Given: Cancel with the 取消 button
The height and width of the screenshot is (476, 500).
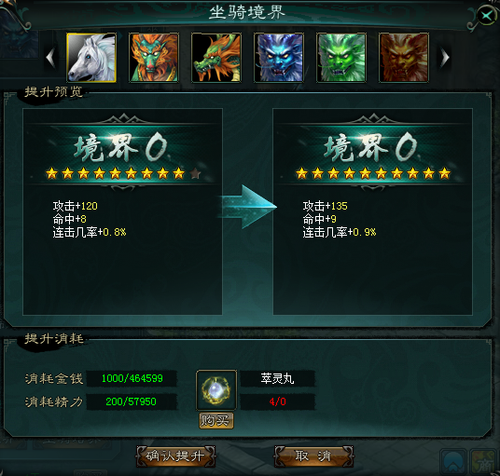Looking at the screenshot, I should pos(313,456).
